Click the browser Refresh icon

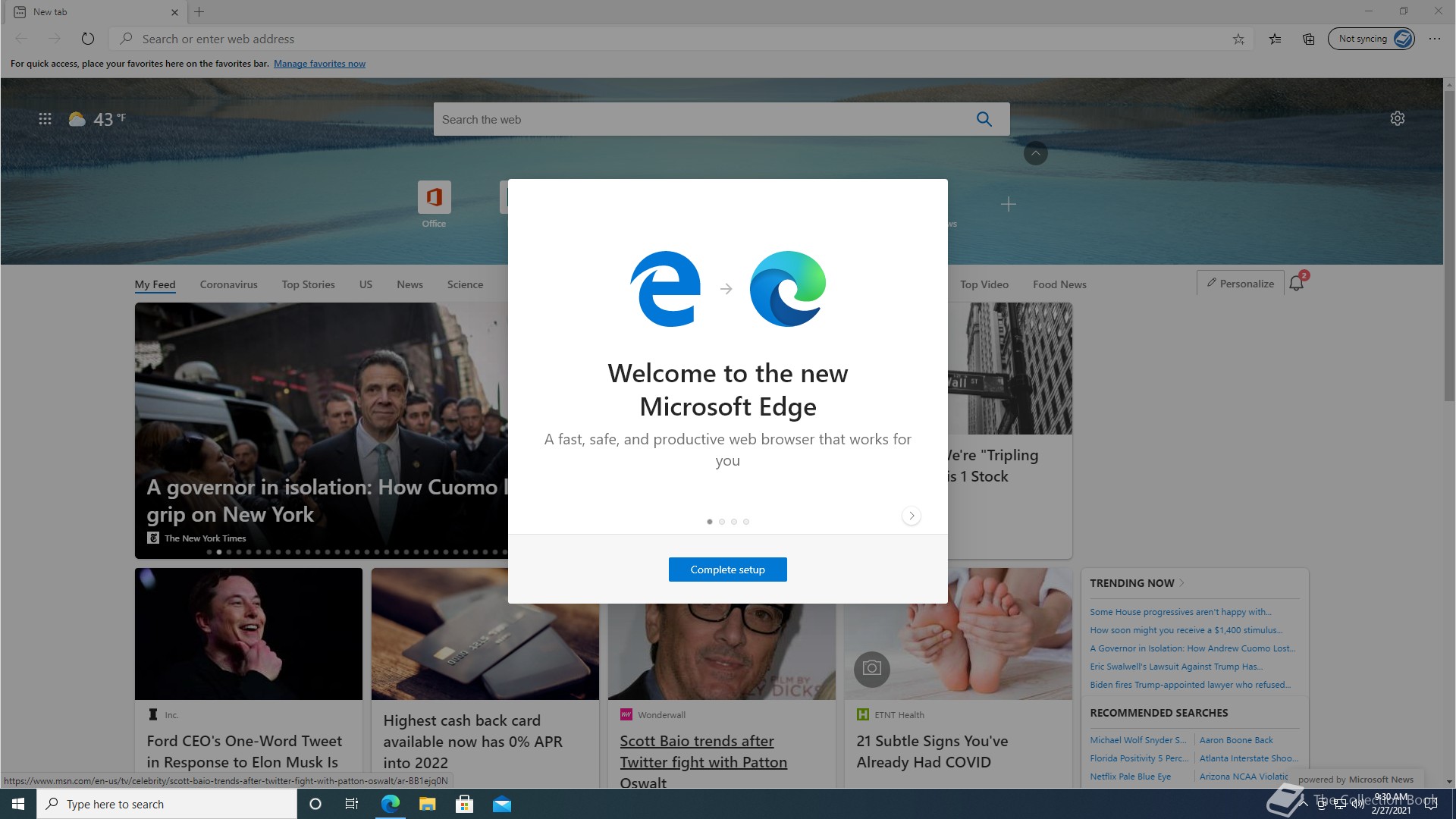(x=88, y=39)
